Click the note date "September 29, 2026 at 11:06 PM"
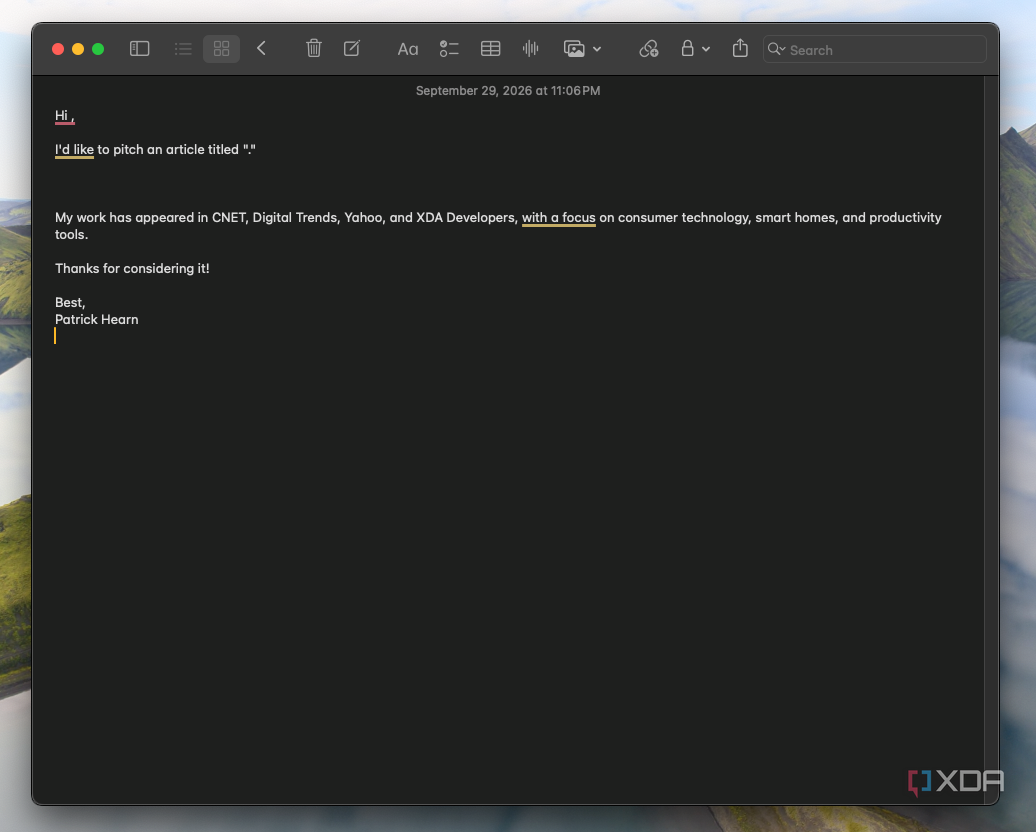The height and width of the screenshot is (832, 1036). (x=508, y=91)
